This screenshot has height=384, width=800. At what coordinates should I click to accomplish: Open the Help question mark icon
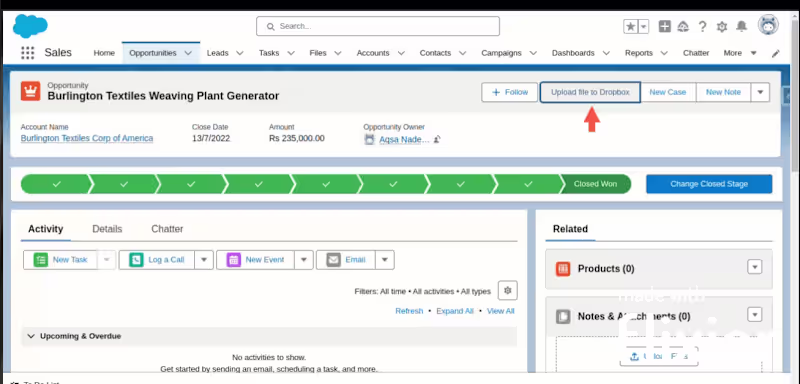(x=703, y=27)
